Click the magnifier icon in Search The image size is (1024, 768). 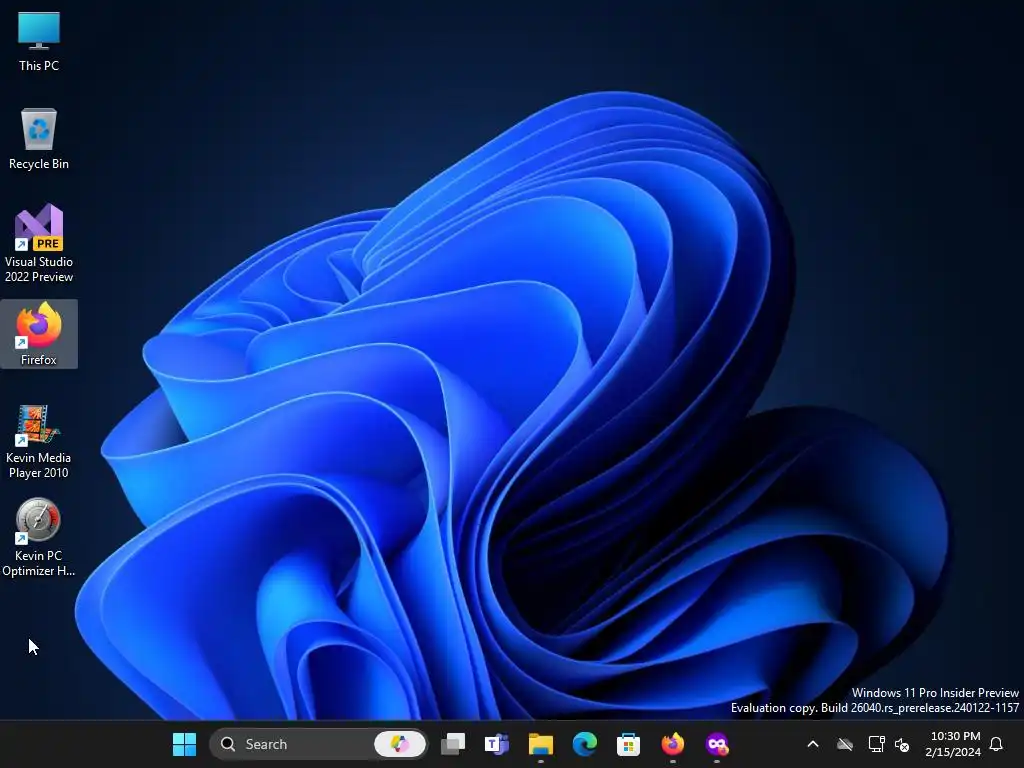(228, 744)
